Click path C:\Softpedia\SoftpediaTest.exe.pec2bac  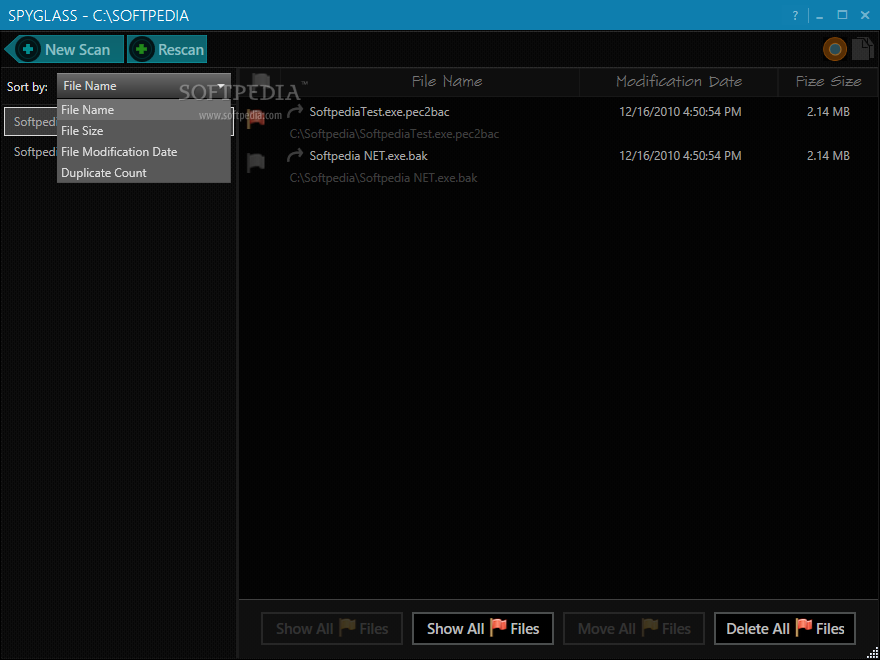[x=394, y=134]
